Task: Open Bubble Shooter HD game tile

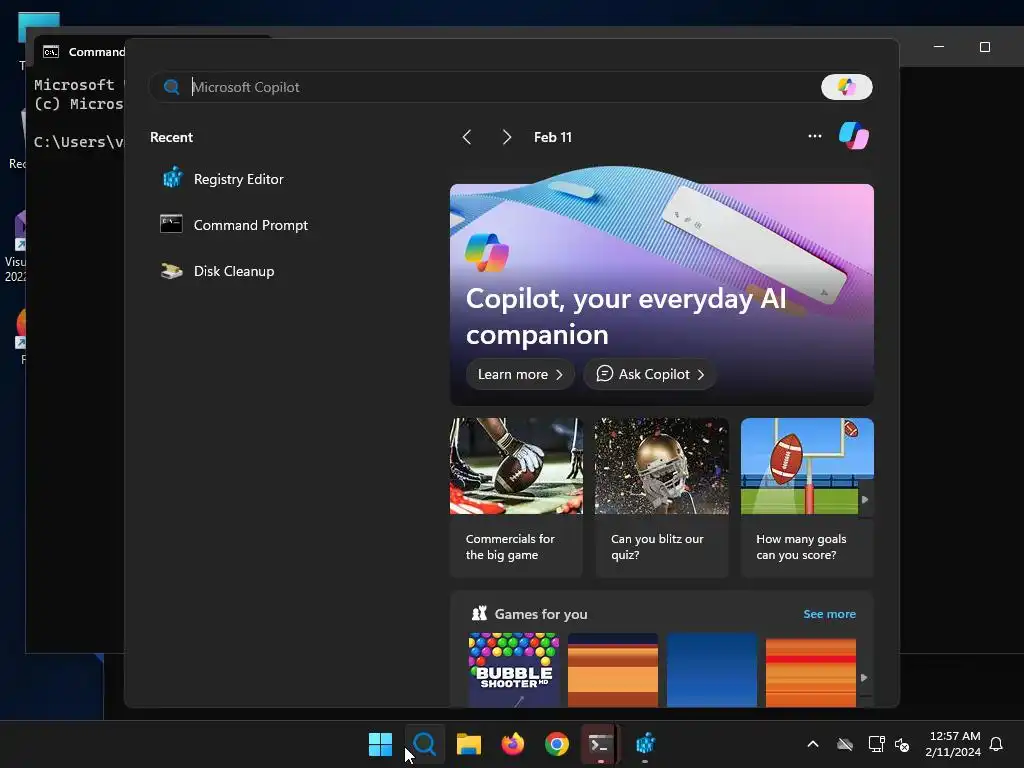Action: click(x=514, y=670)
